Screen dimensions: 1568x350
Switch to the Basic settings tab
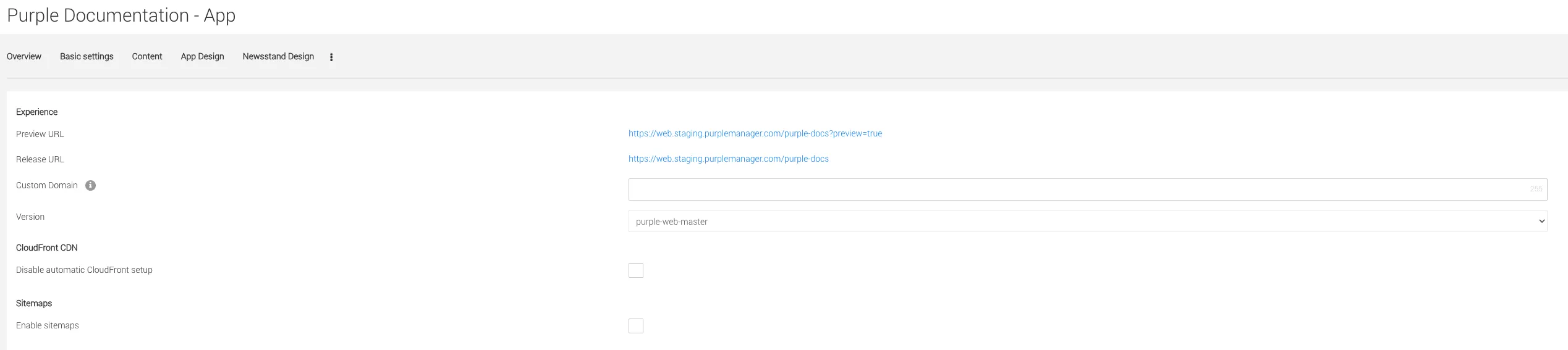tap(87, 56)
